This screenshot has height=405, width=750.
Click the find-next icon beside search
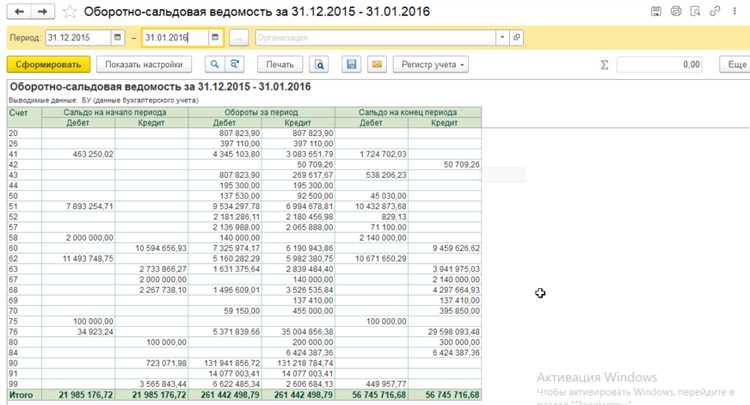(234, 65)
